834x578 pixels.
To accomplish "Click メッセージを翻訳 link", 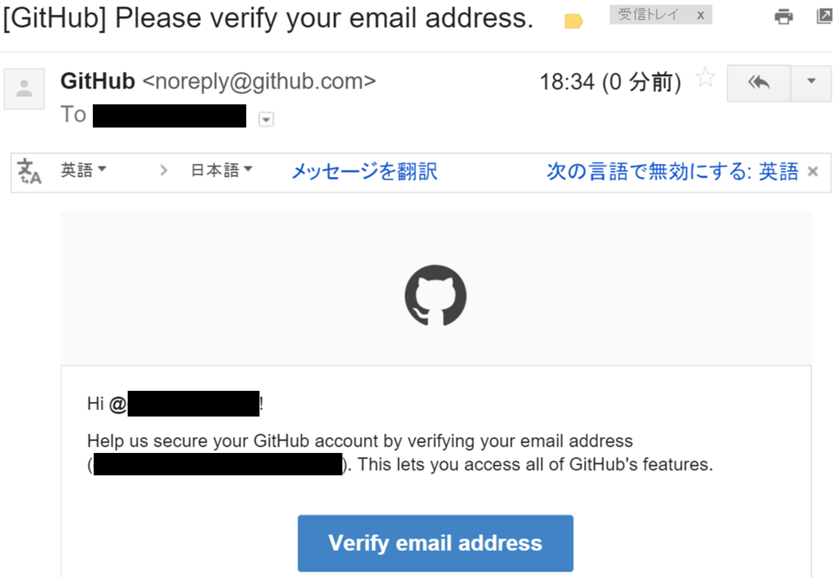I will pos(364,171).
